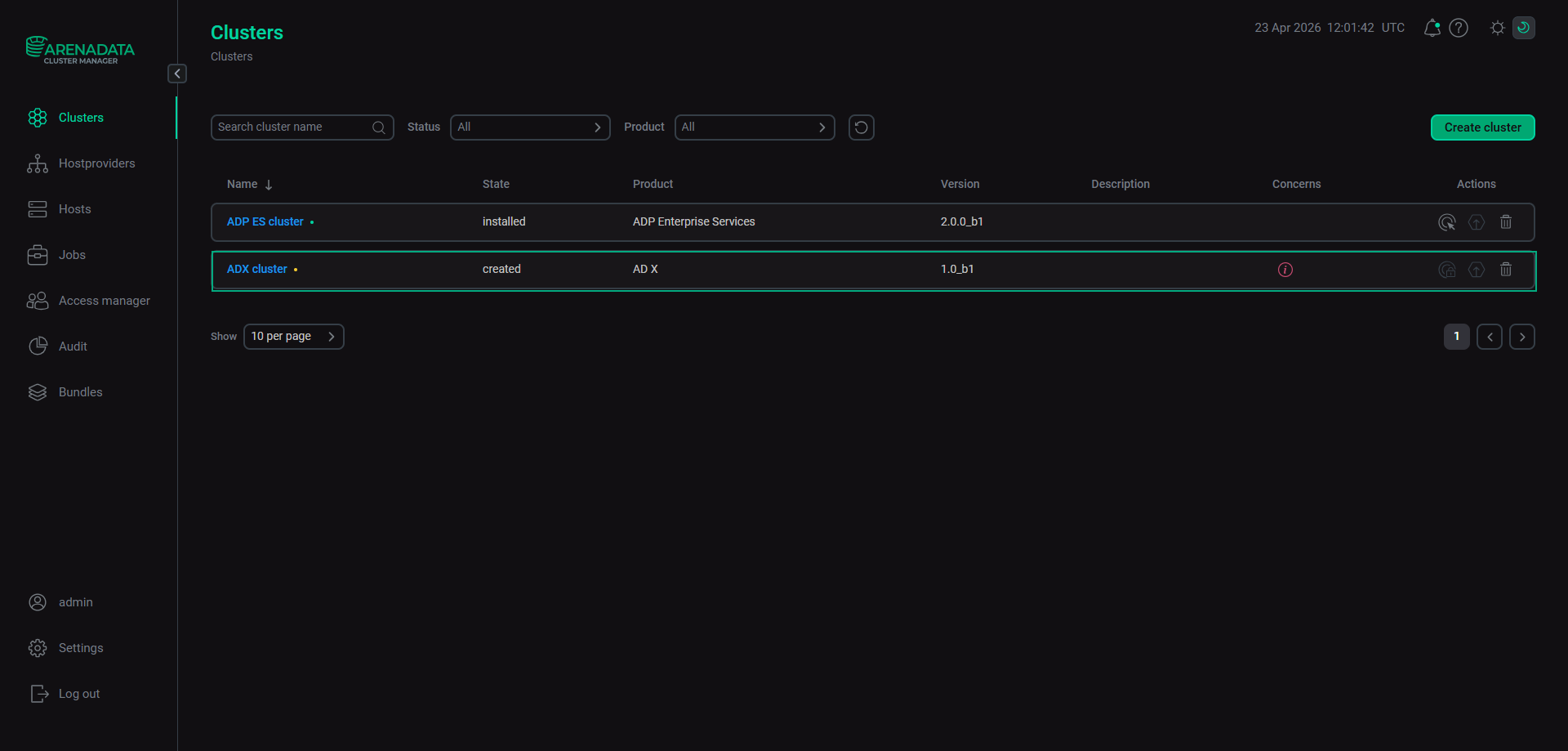Open the 10 per page dropdown
This screenshot has width=1568, height=751.
click(x=294, y=337)
